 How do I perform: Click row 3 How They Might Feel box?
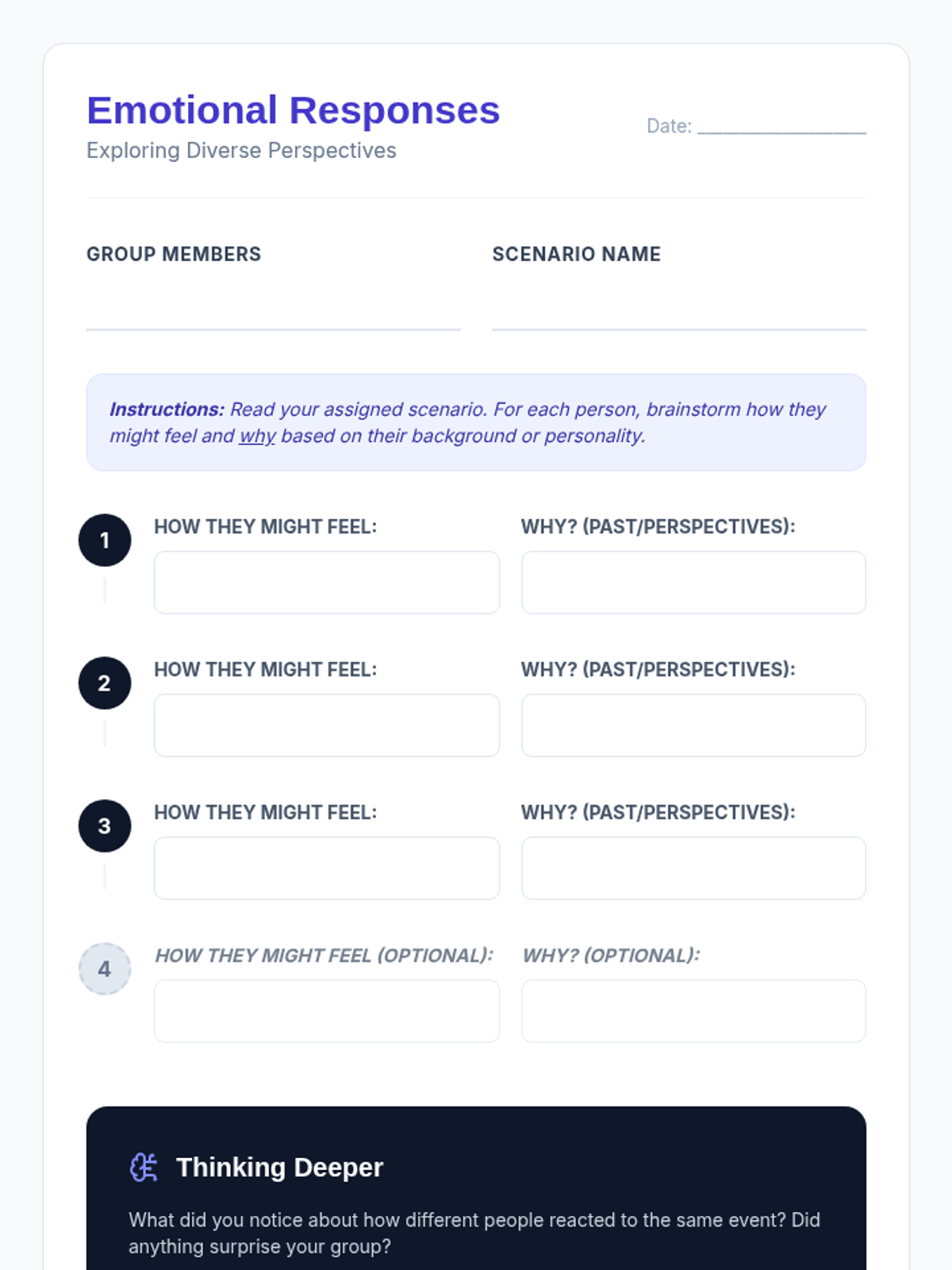point(326,868)
